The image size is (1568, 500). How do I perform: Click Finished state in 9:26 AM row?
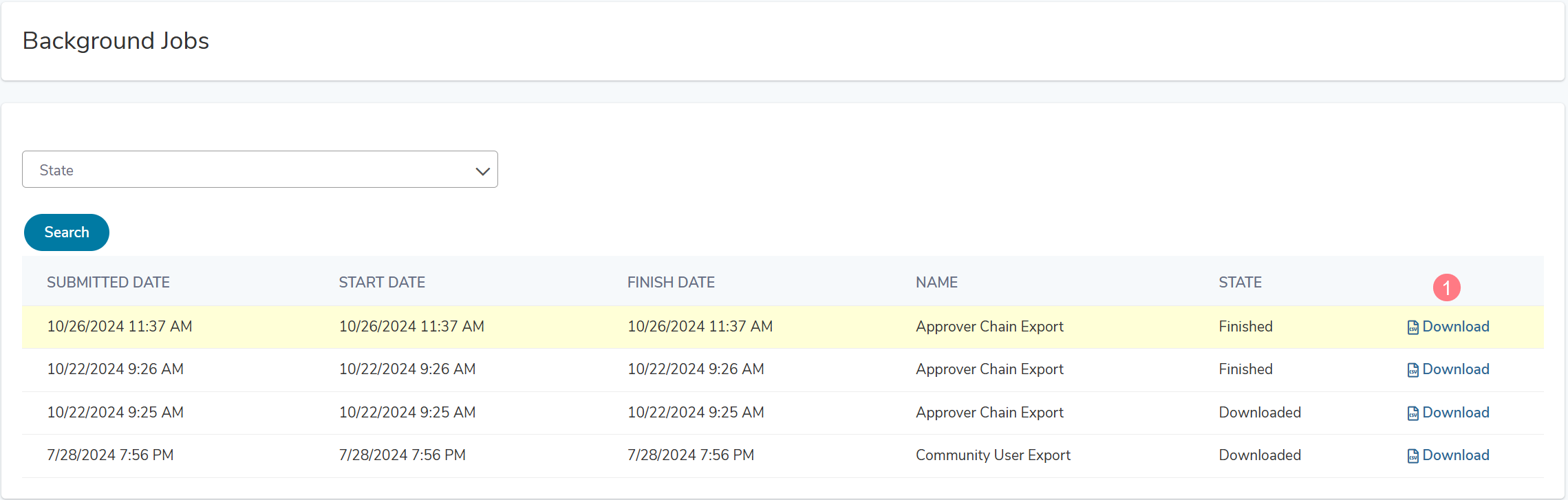click(x=1245, y=369)
